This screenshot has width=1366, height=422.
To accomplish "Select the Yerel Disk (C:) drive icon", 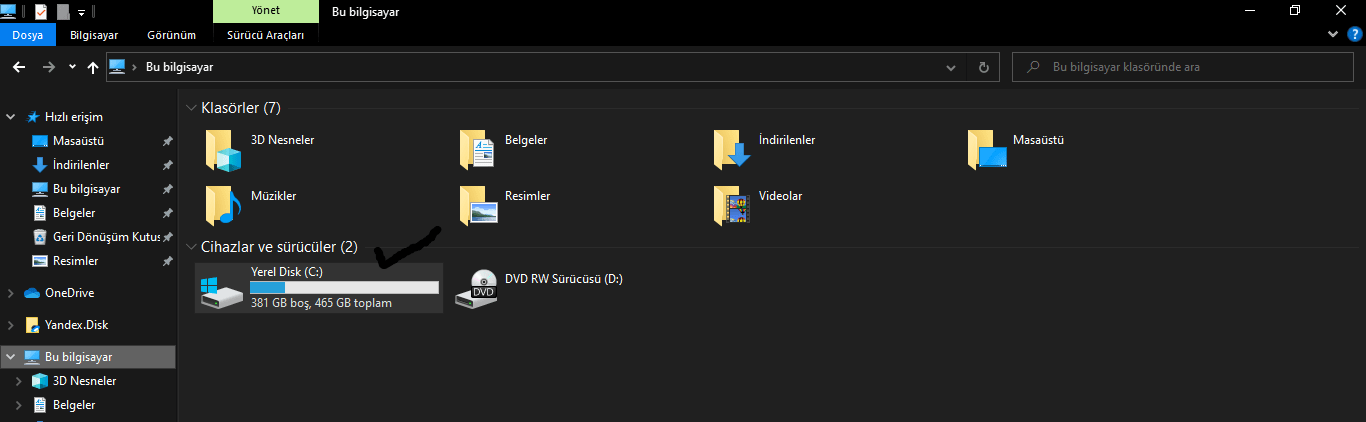I will (221, 290).
